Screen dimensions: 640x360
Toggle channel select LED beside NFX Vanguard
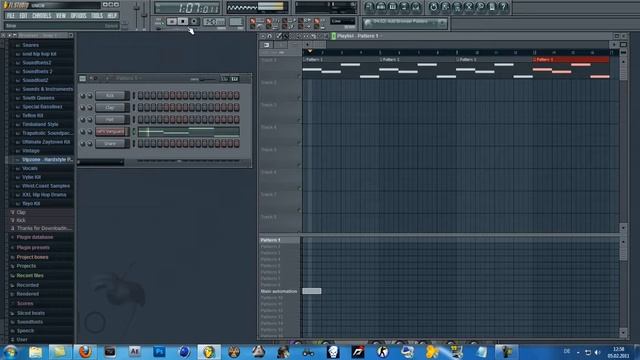point(133,131)
